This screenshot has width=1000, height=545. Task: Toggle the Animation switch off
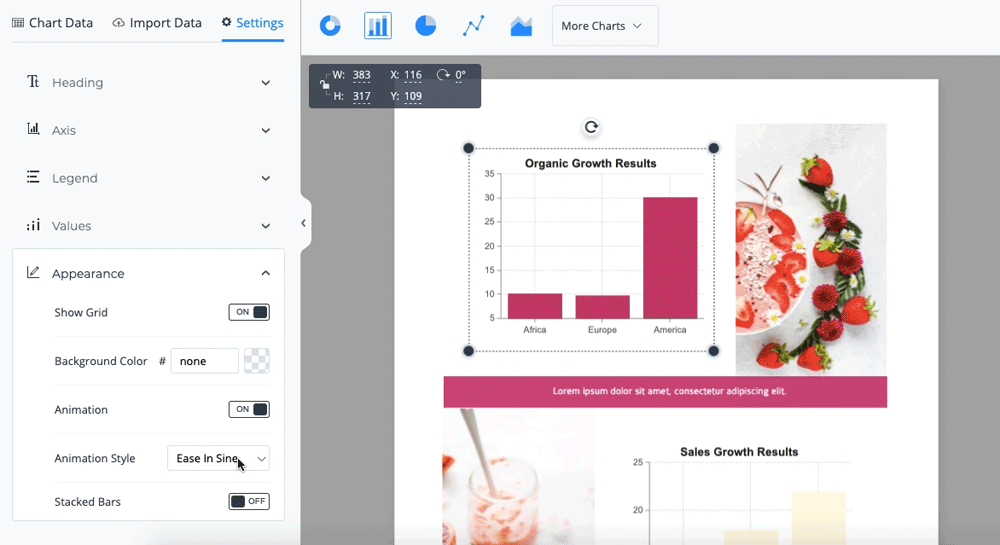tap(249, 409)
